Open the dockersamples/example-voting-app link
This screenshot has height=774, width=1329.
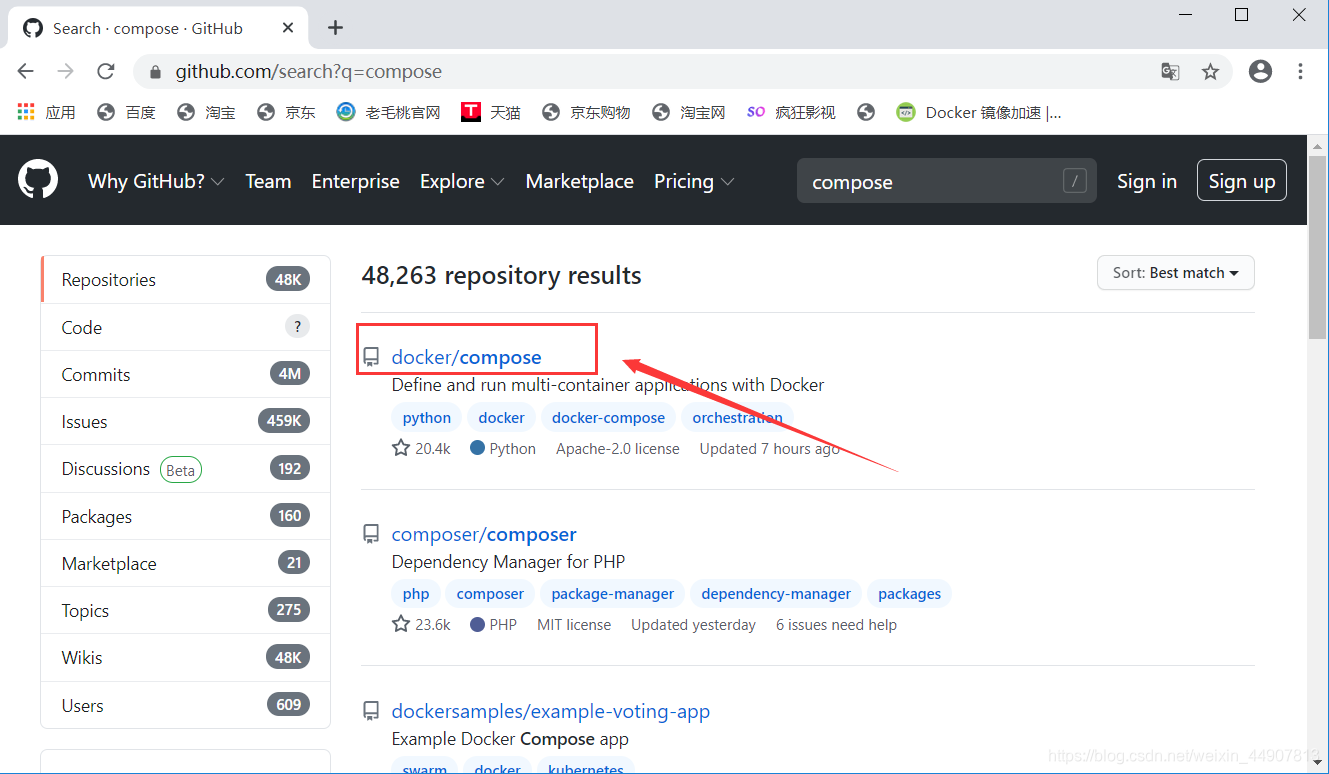point(551,711)
